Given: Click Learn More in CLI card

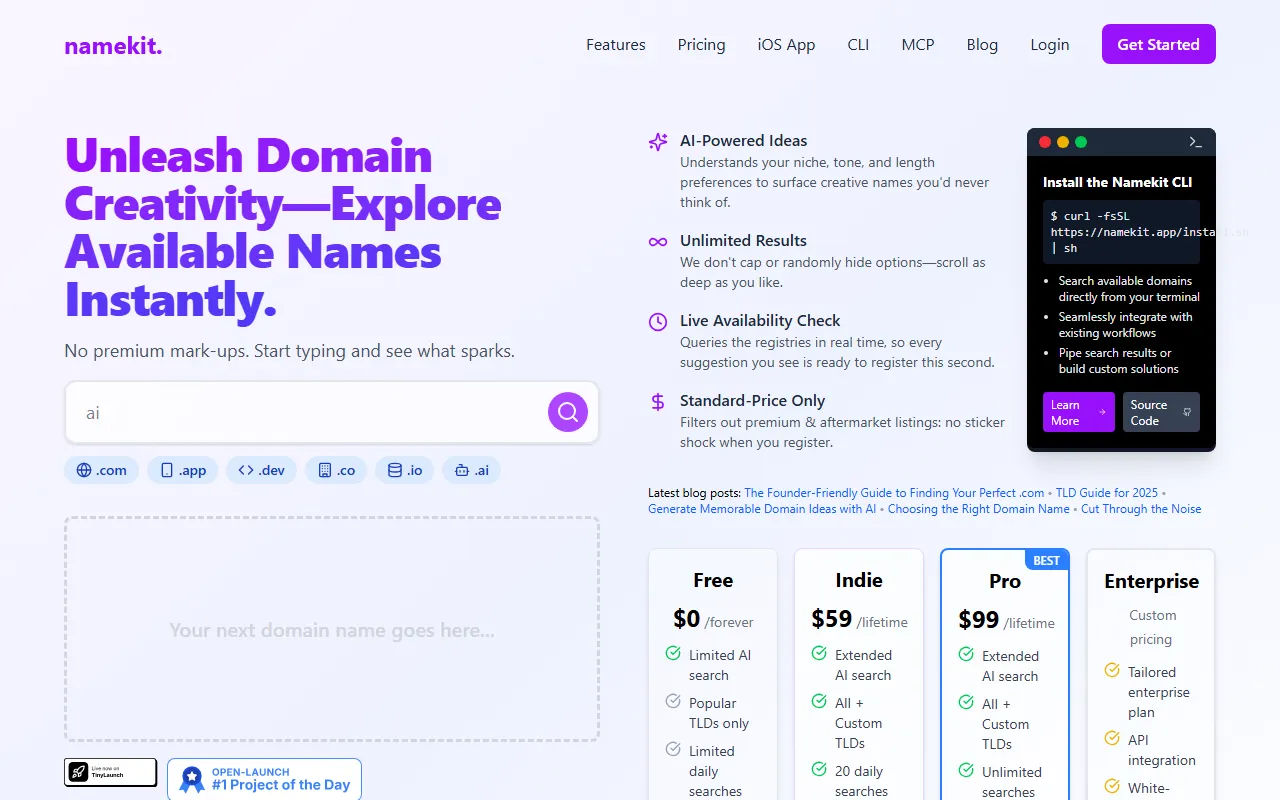Looking at the screenshot, I should 1078,412.
